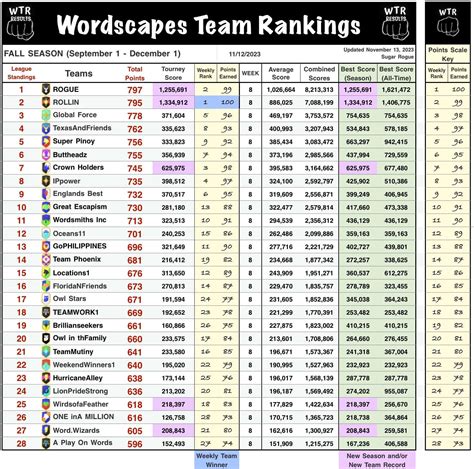This screenshot has height=469, width=474.
Task: Click the ROGUE team badge icon
Action: click(46, 89)
